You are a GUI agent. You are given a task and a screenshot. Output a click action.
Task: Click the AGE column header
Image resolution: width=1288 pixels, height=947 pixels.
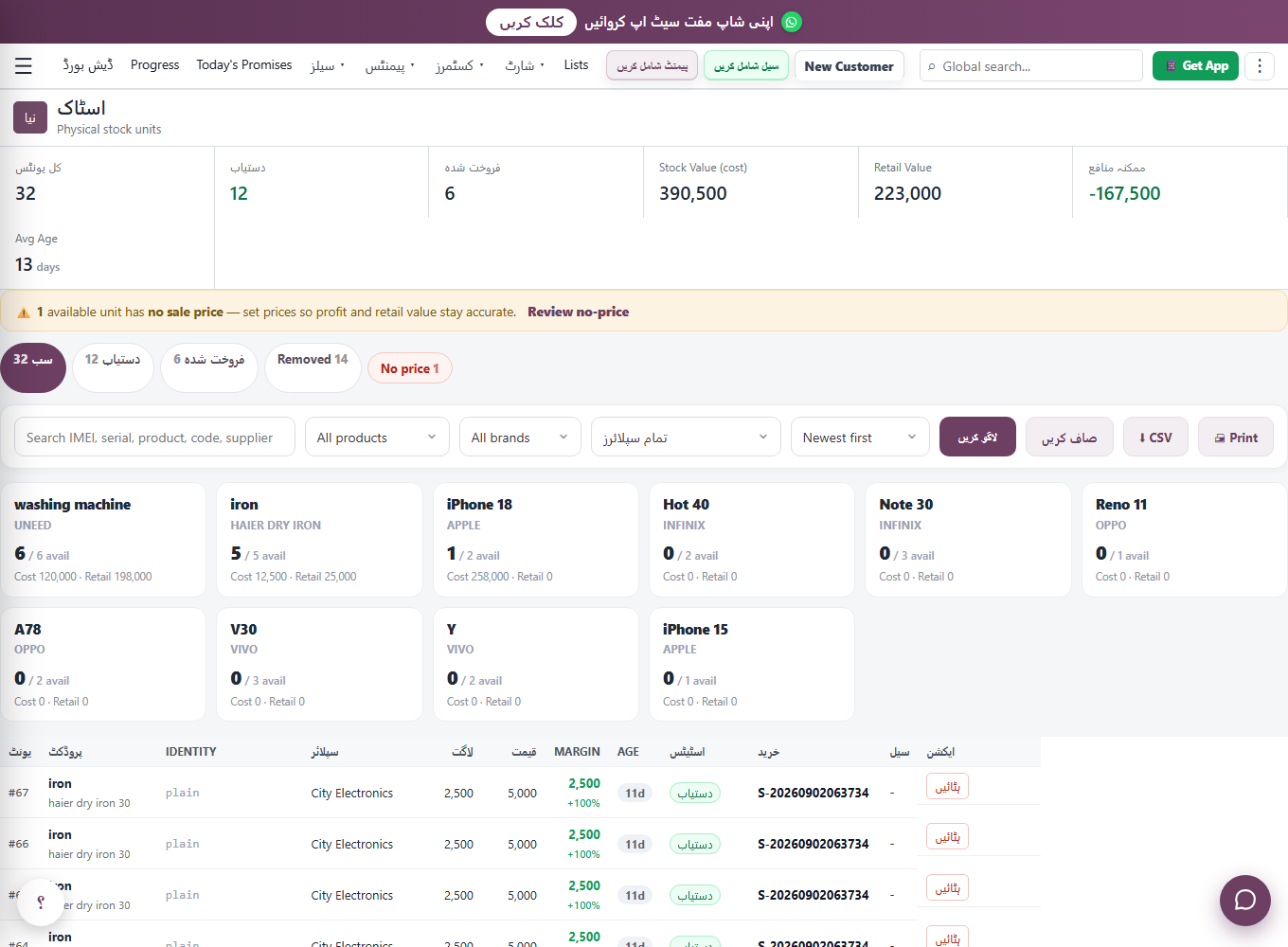coord(628,752)
